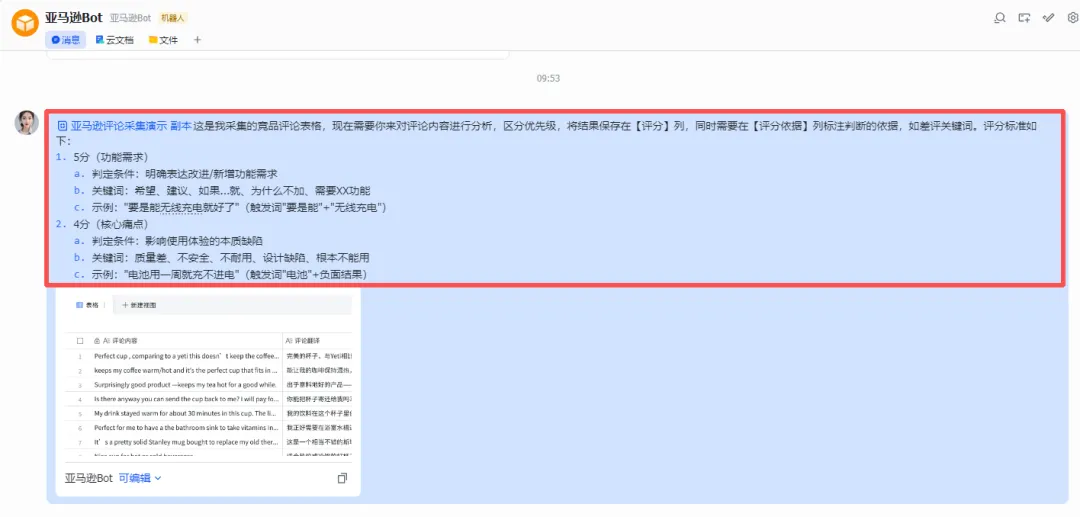Viewport: 1080px width, 517px height.
Task: Click 新建视图 in the table preview
Action: coord(139,304)
